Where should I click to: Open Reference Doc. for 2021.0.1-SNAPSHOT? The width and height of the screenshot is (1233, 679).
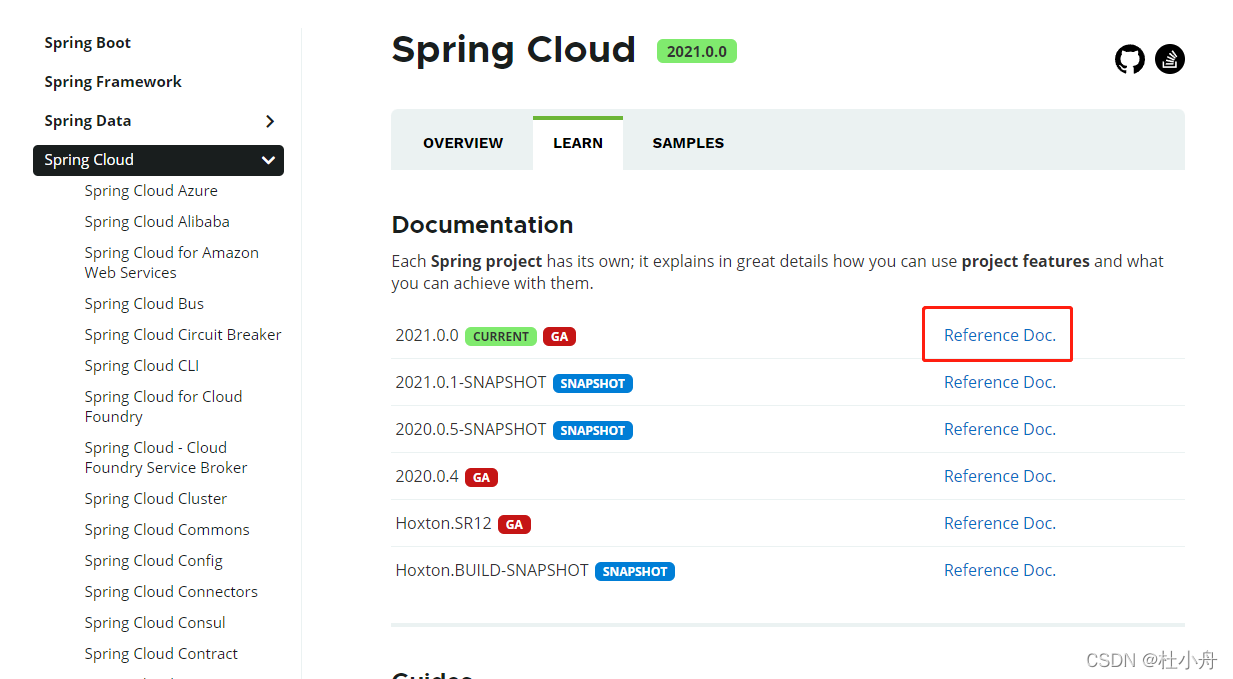1000,382
